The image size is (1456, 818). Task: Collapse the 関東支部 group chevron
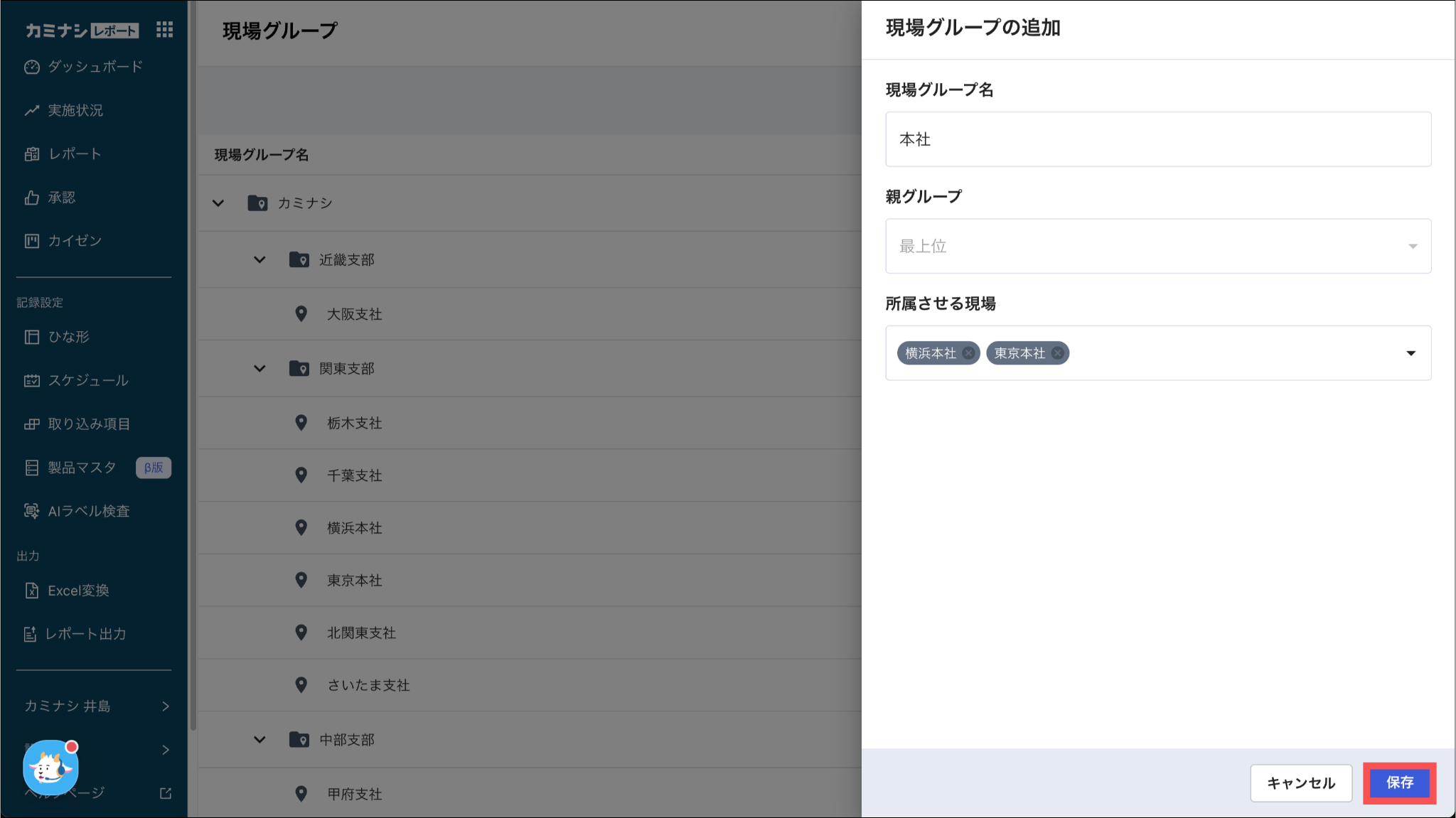click(259, 368)
